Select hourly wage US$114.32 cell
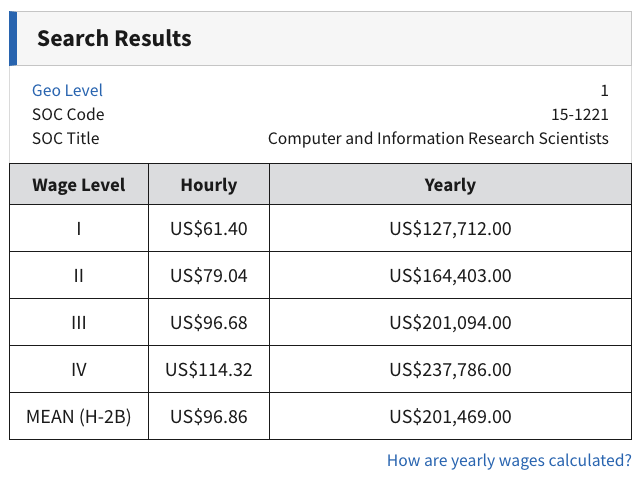The image size is (644, 484). (208, 369)
